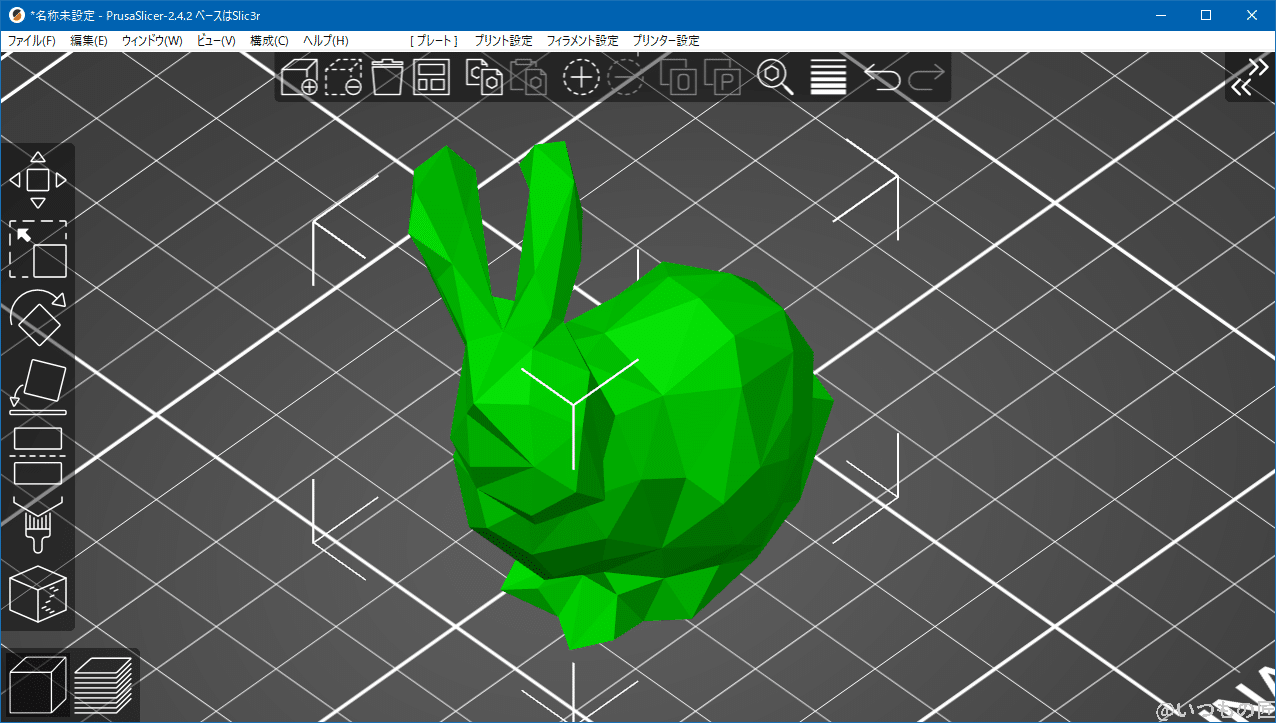Activate the Place on face tool
Screen dimensions: 1276x723
tap(38, 385)
